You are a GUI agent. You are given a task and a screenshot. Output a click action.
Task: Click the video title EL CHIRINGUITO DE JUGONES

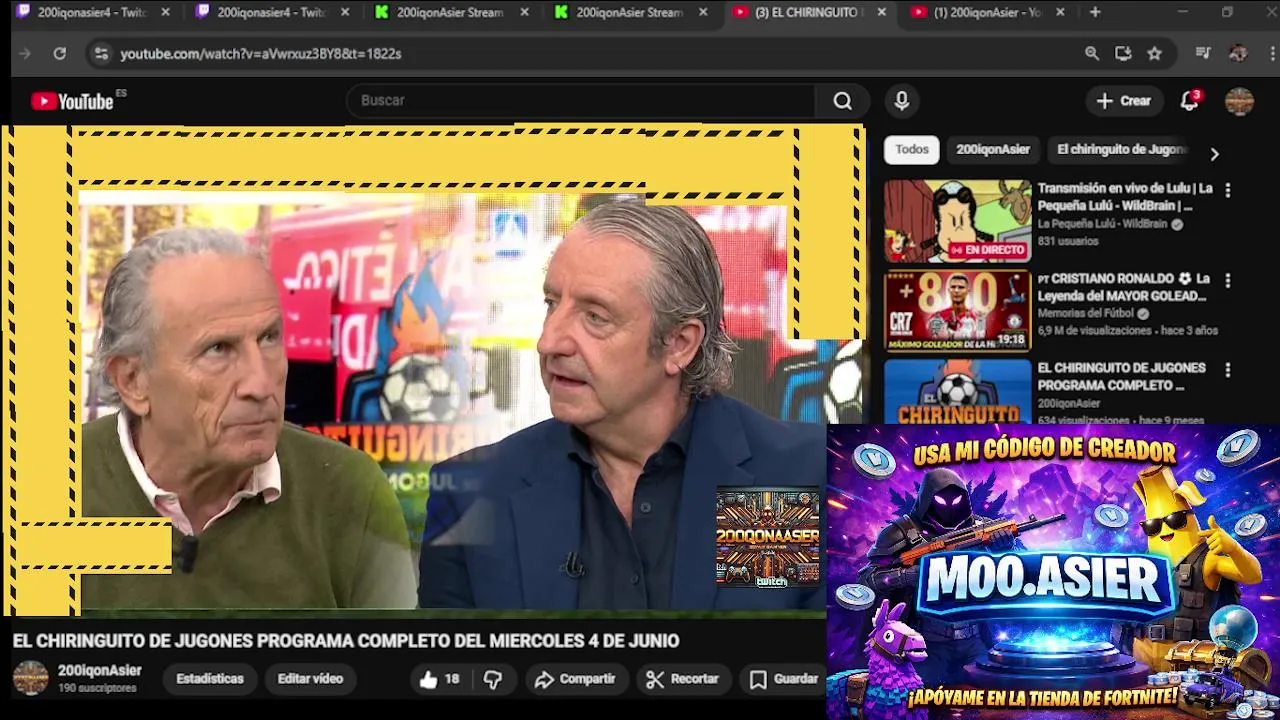(x=346, y=641)
